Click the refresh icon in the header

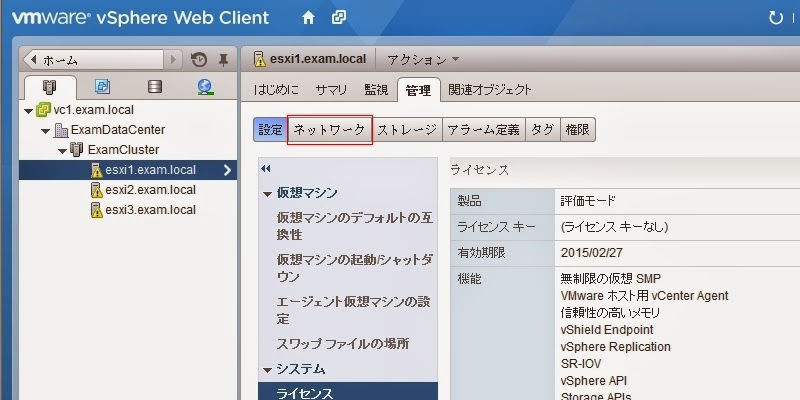[x=776, y=18]
